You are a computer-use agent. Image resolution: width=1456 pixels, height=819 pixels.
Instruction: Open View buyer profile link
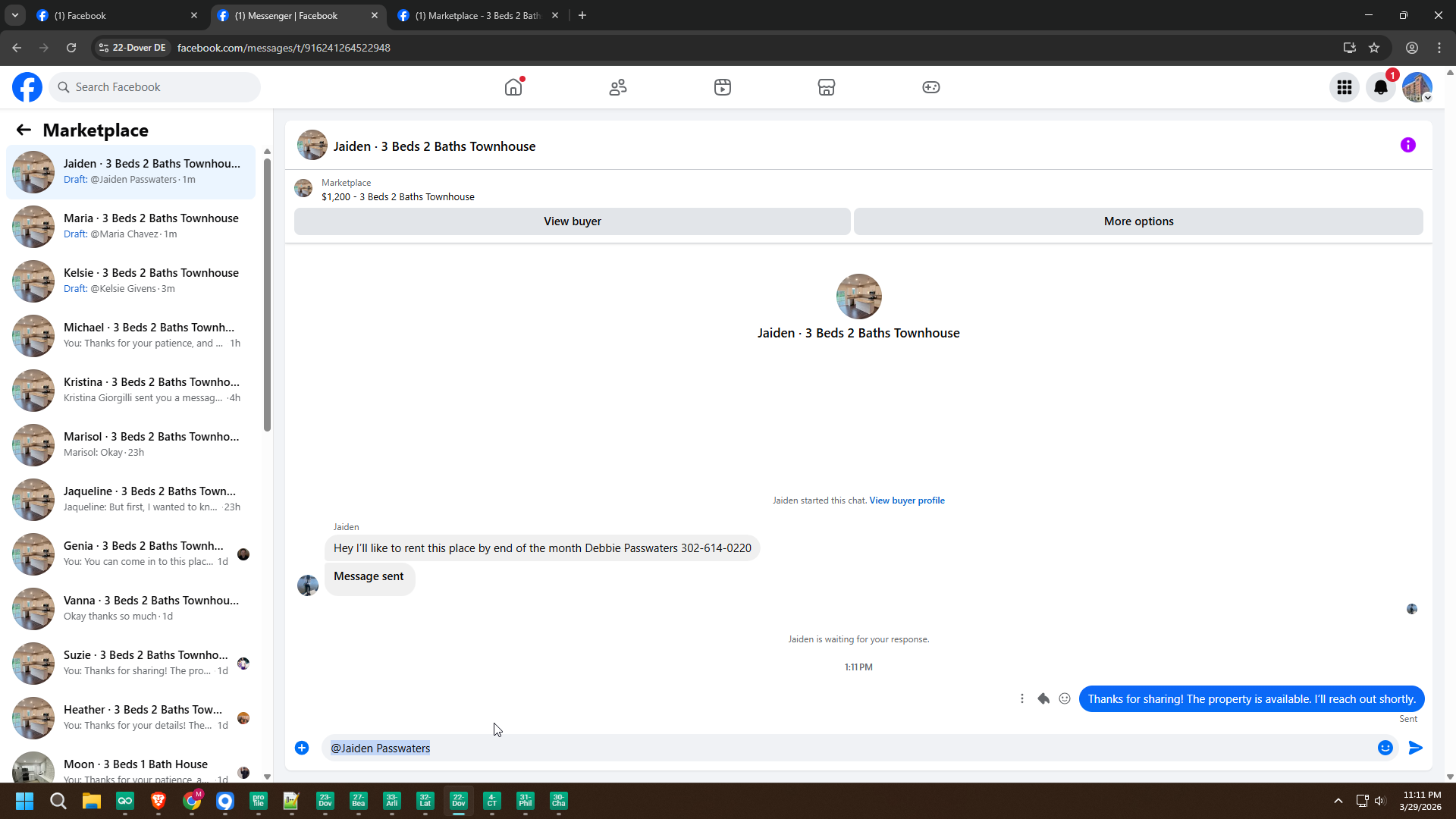(x=907, y=500)
